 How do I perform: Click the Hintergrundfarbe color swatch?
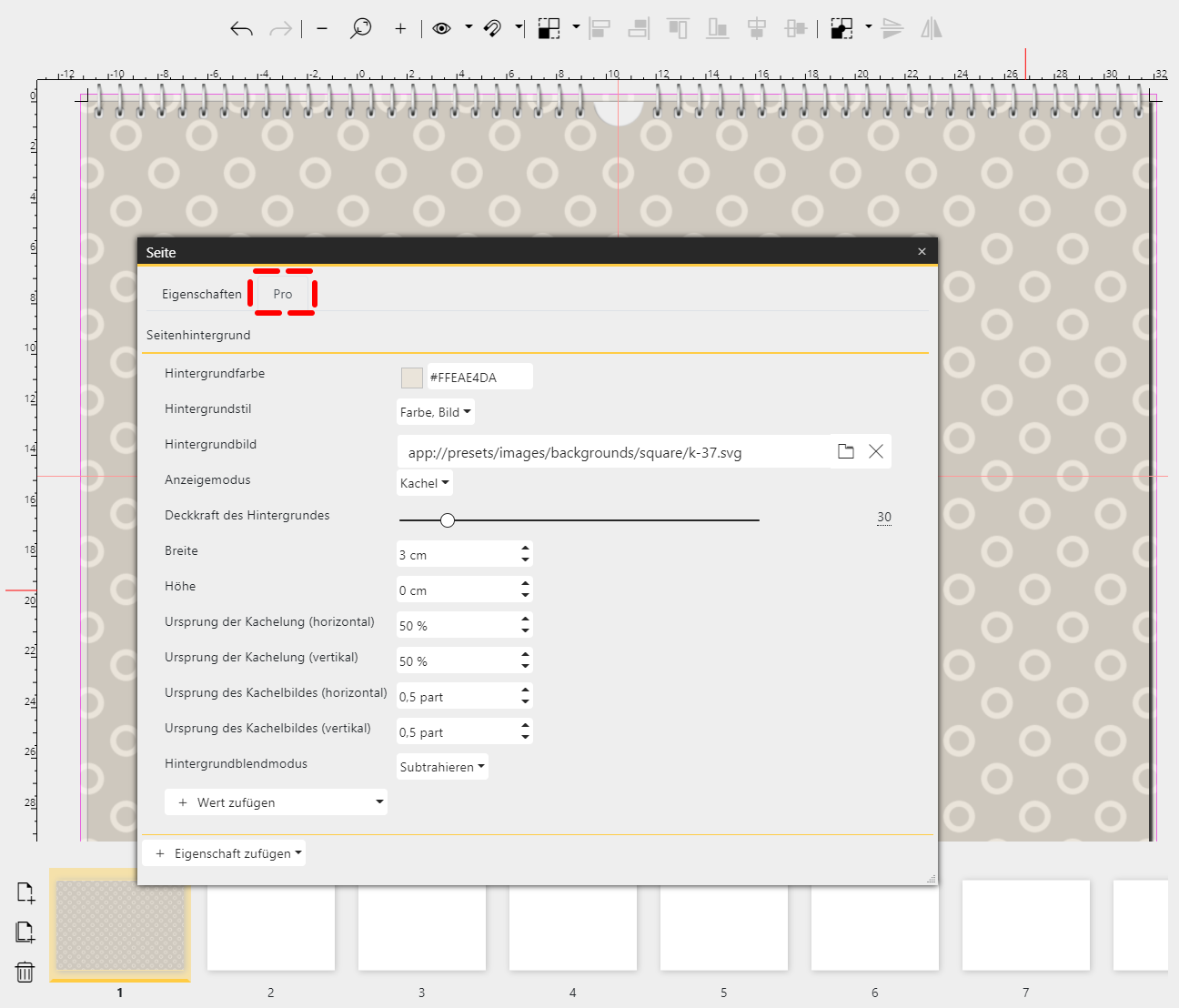tap(412, 378)
